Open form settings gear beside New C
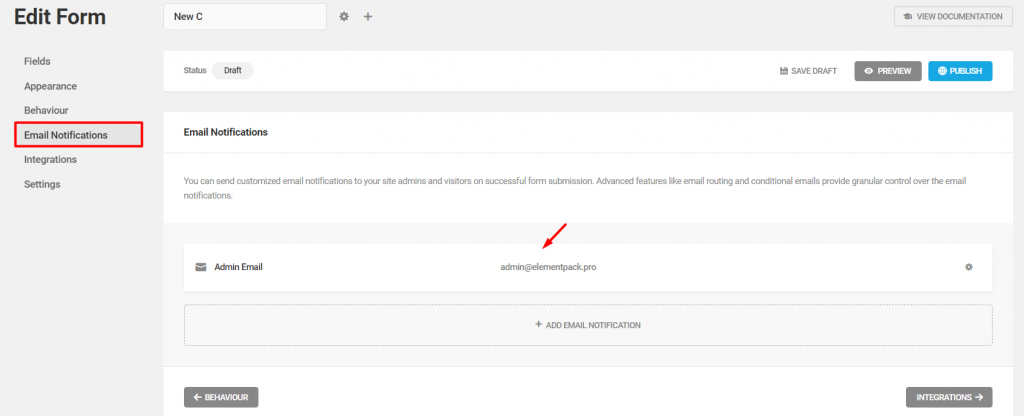1024x416 pixels. [x=344, y=16]
